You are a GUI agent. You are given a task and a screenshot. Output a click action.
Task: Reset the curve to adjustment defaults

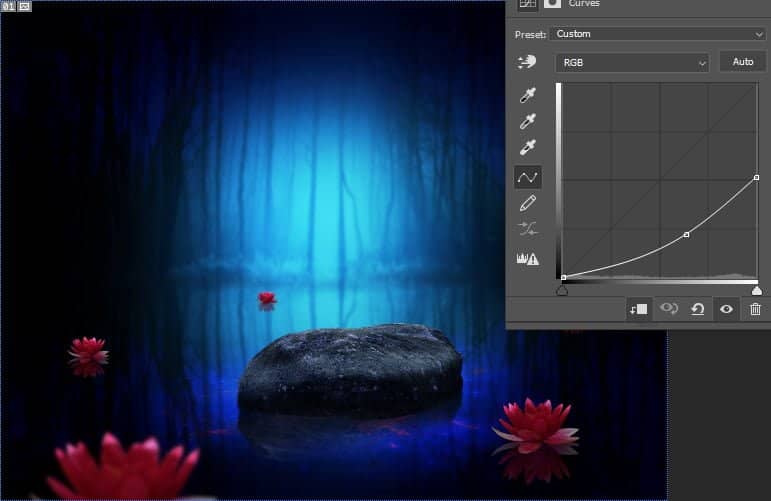698,309
